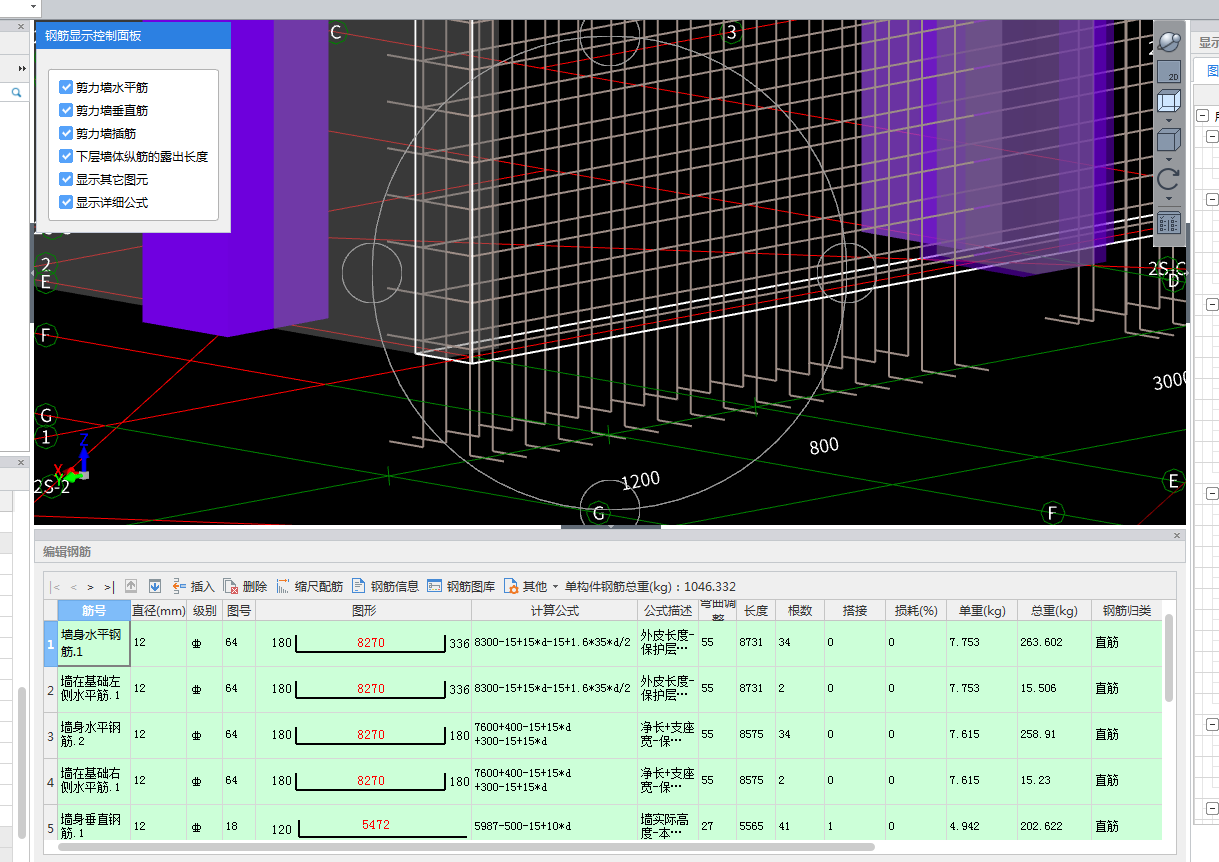Click the 总重(kg) column header
1219x862 pixels.
pos(1054,610)
